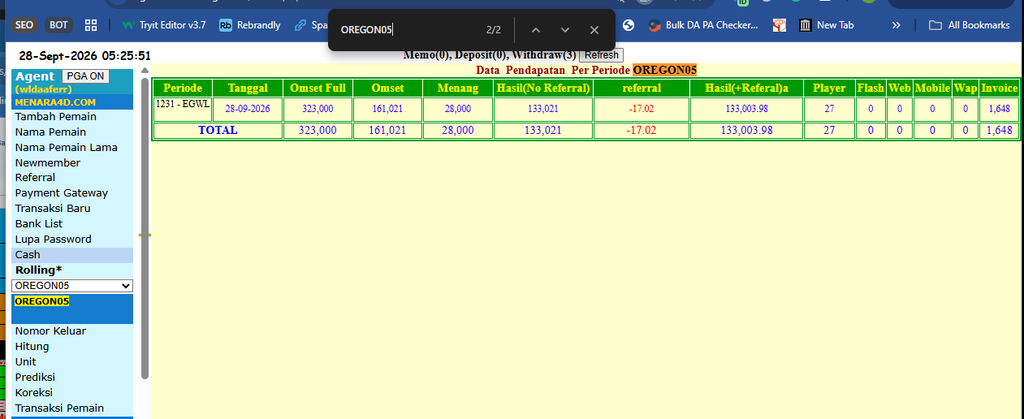Click the Hasil(No Referral) column header
The width and height of the screenshot is (1024, 419).
[x=543, y=88]
